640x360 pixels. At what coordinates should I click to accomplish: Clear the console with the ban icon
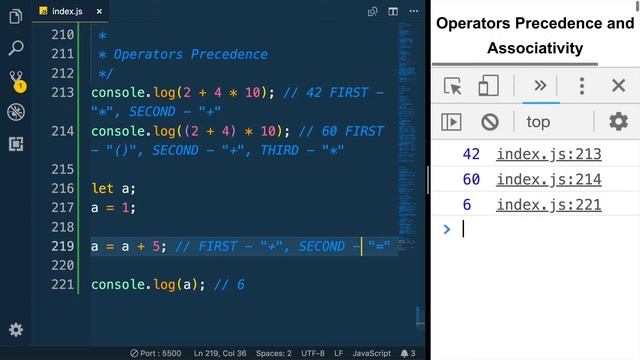click(490, 122)
